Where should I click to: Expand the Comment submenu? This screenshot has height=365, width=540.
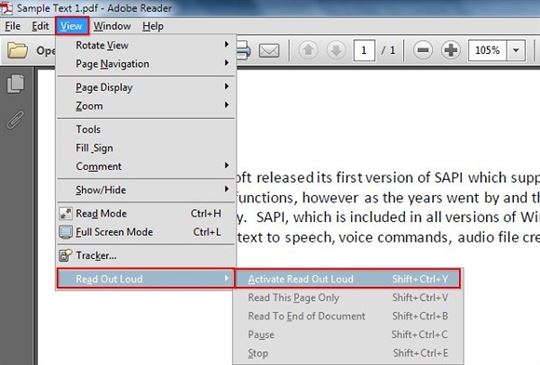pyautogui.click(x=146, y=166)
